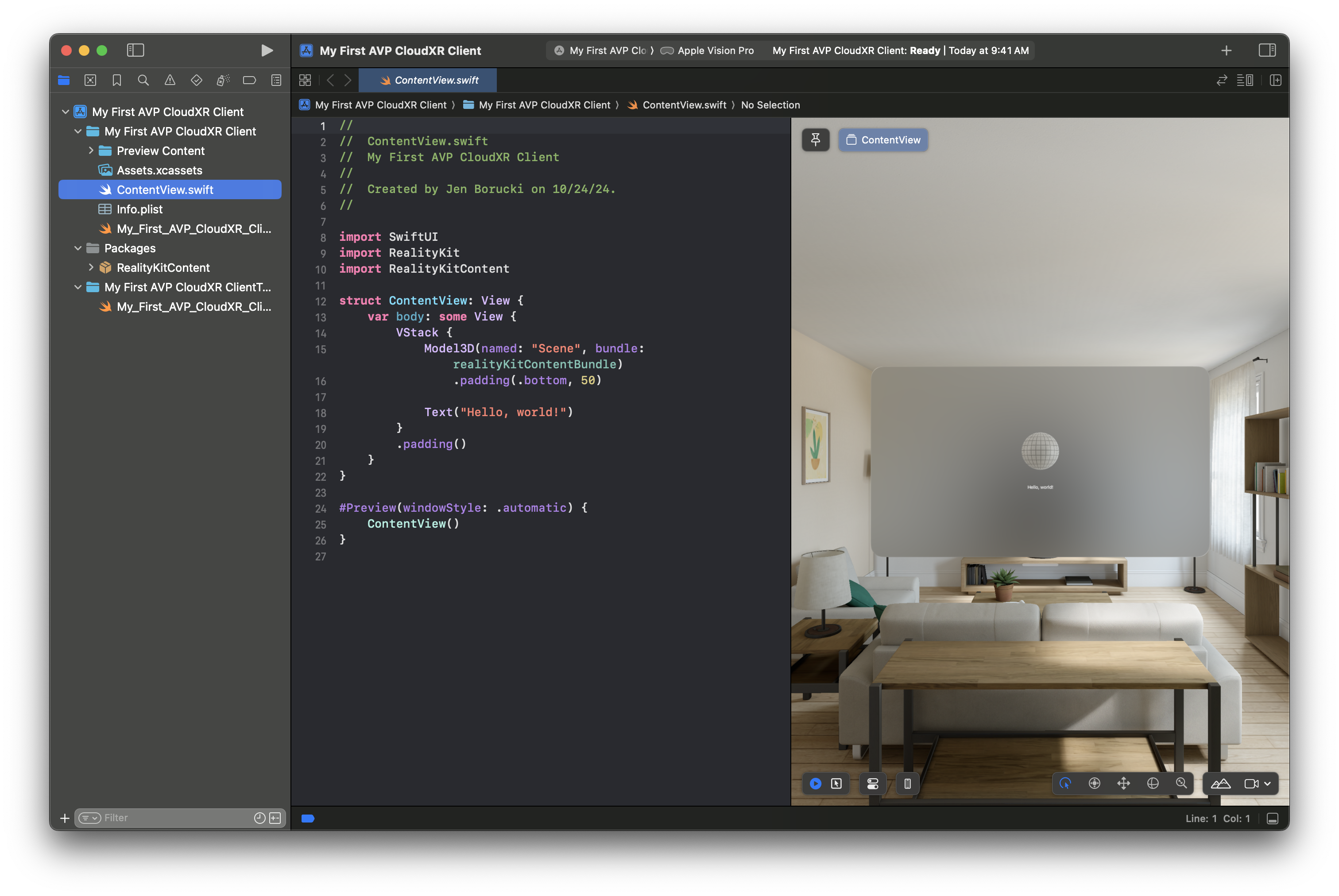Open the Breakpoint navigator icon
This screenshot has width=1339, height=896.
click(249, 81)
